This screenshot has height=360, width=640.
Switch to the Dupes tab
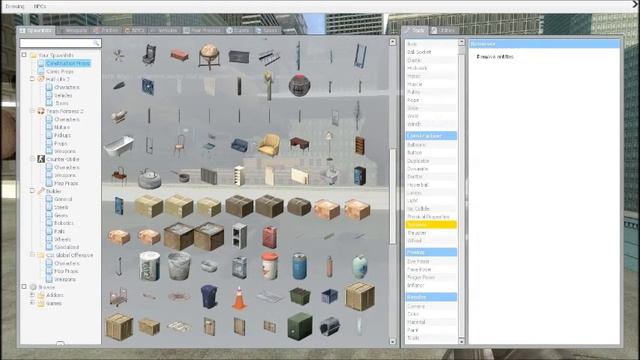(238, 30)
